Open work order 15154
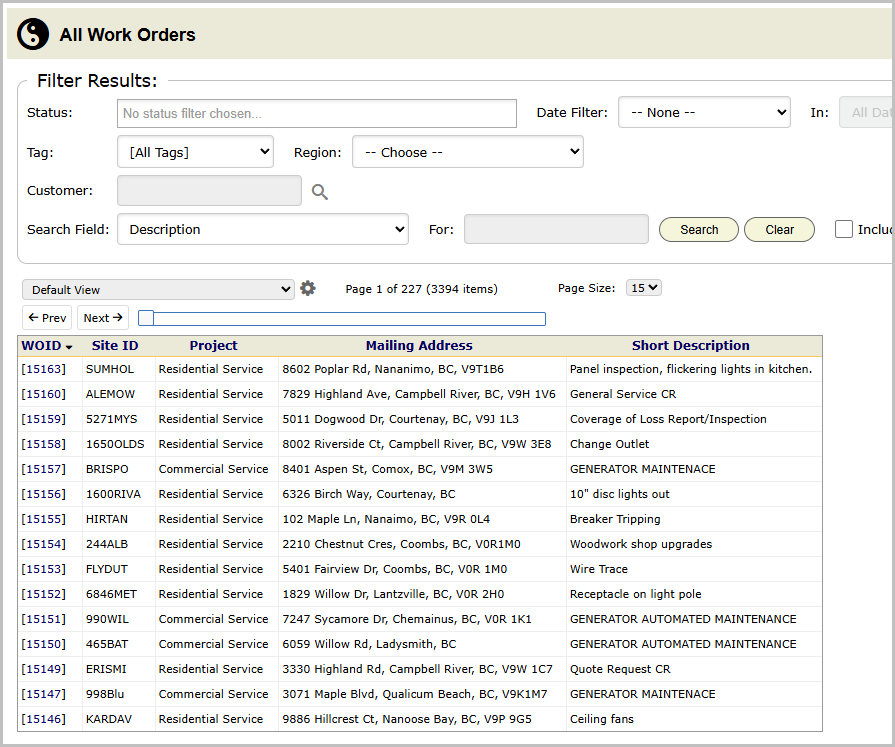 tap(43, 544)
